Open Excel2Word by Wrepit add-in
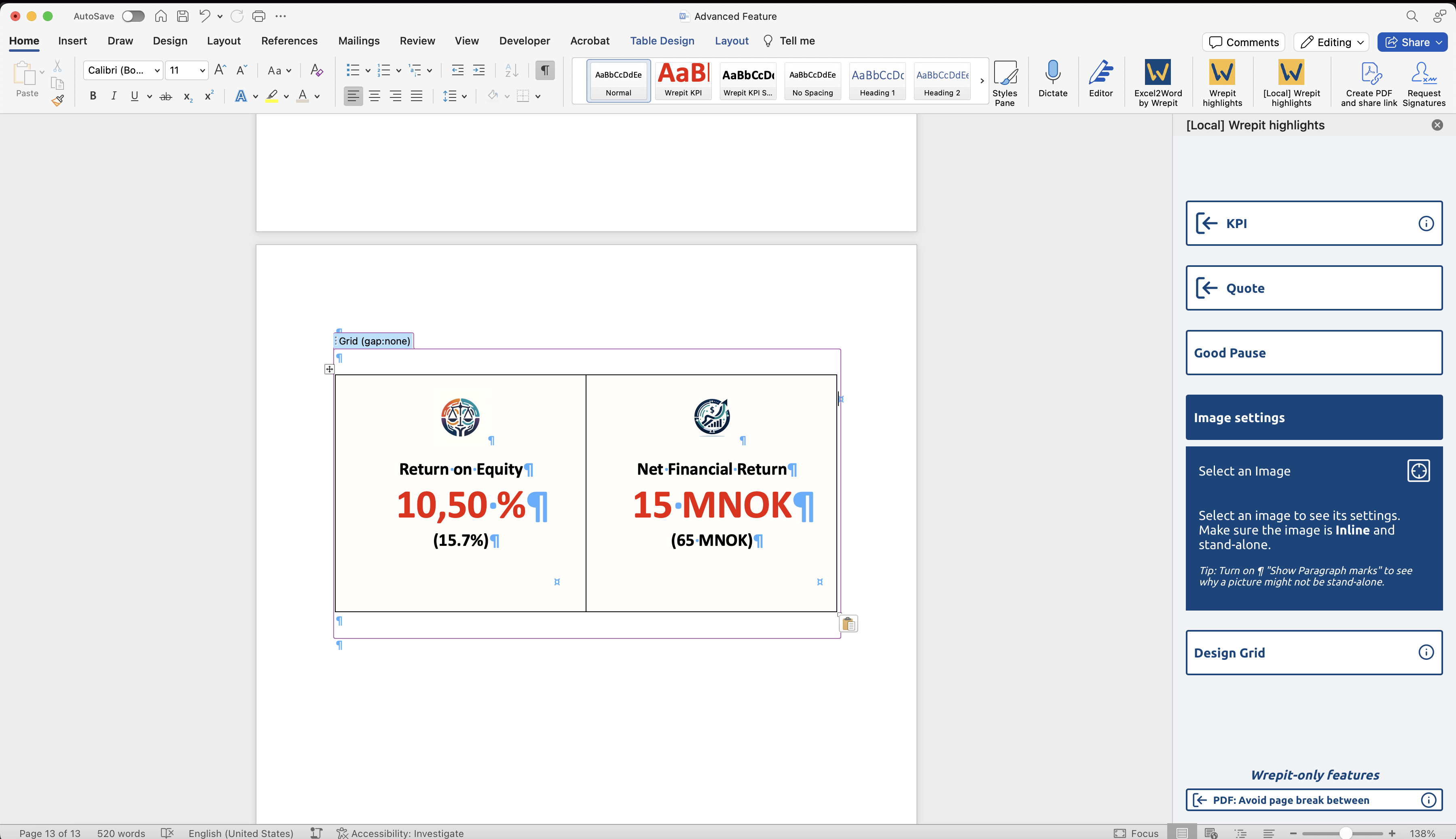This screenshot has width=1456, height=839. pyautogui.click(x=1158, y=83)
